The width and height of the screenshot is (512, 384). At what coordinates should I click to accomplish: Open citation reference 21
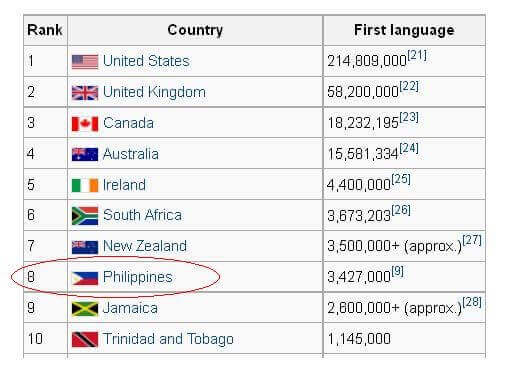(417, 55)
